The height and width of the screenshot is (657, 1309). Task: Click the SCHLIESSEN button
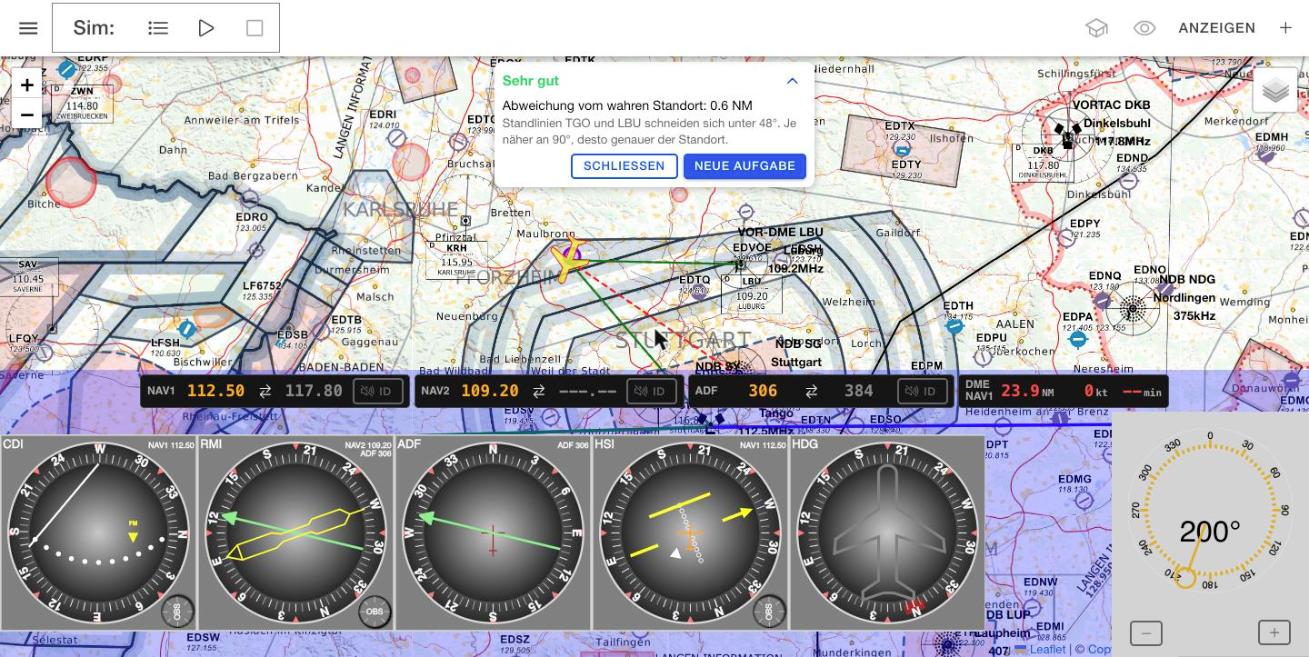[x=624, y=166]
